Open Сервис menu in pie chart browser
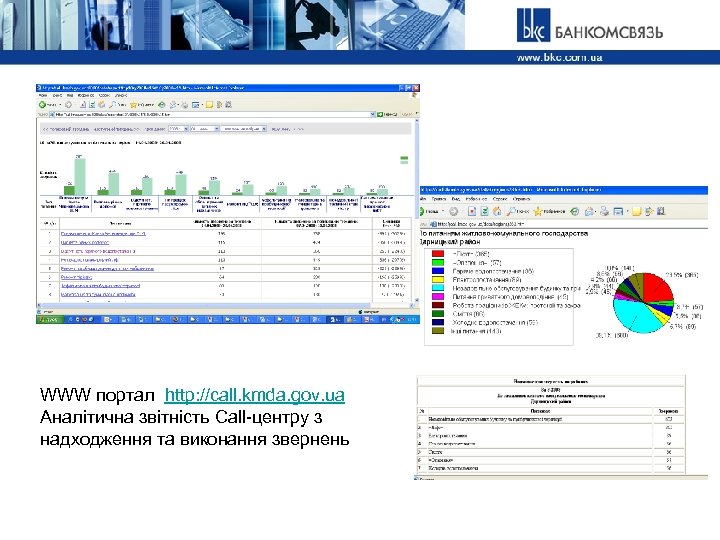Image resolution: width=720 pixels, height=540 pixels. coord(500,199)
